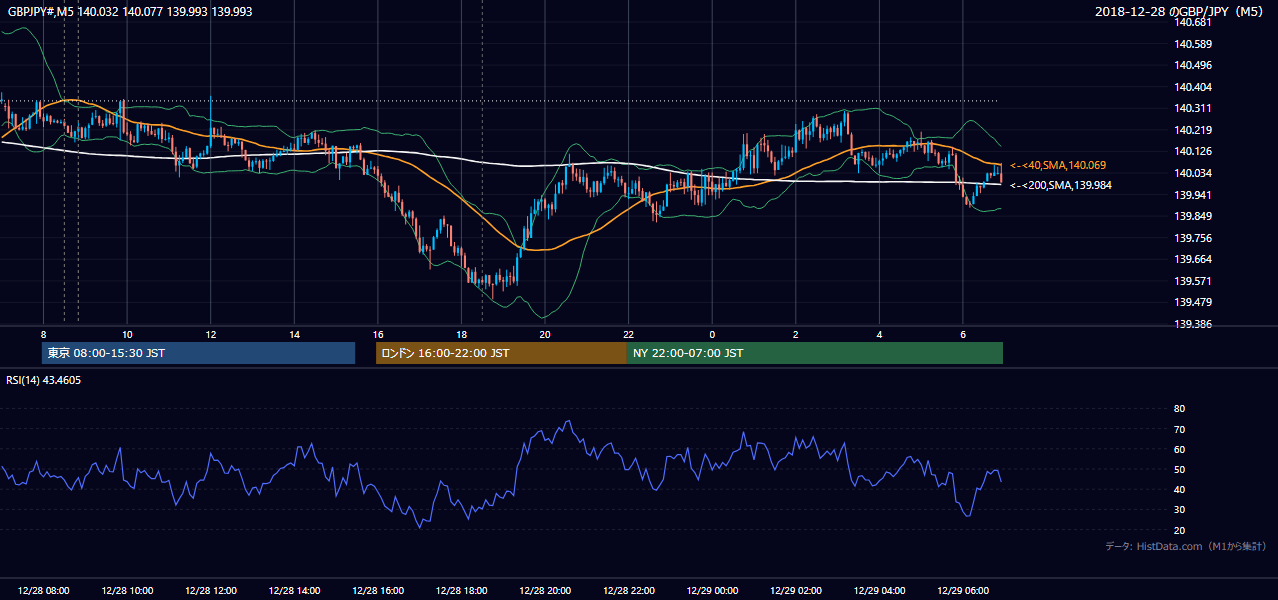The image size is (1278, 600).
Task: Click the hour 22 label under the price chart
Action: [628, 334]
